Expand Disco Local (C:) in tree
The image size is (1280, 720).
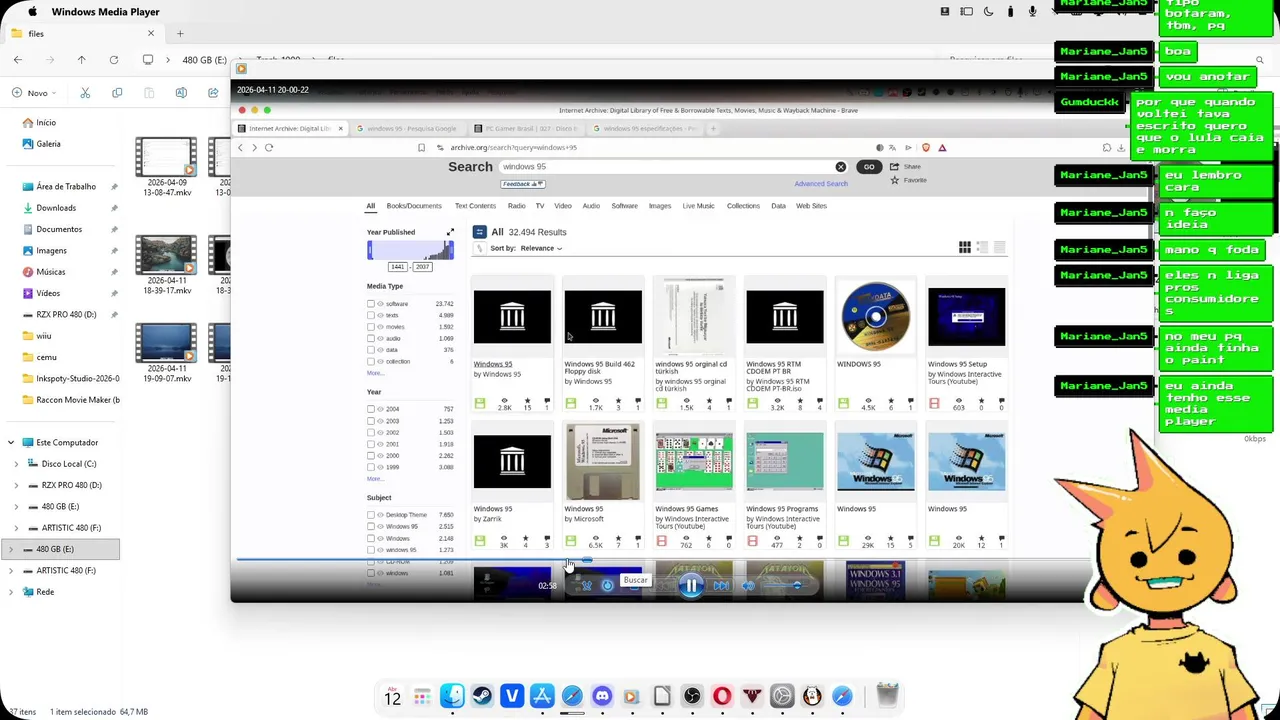click(x=16, y=464)
